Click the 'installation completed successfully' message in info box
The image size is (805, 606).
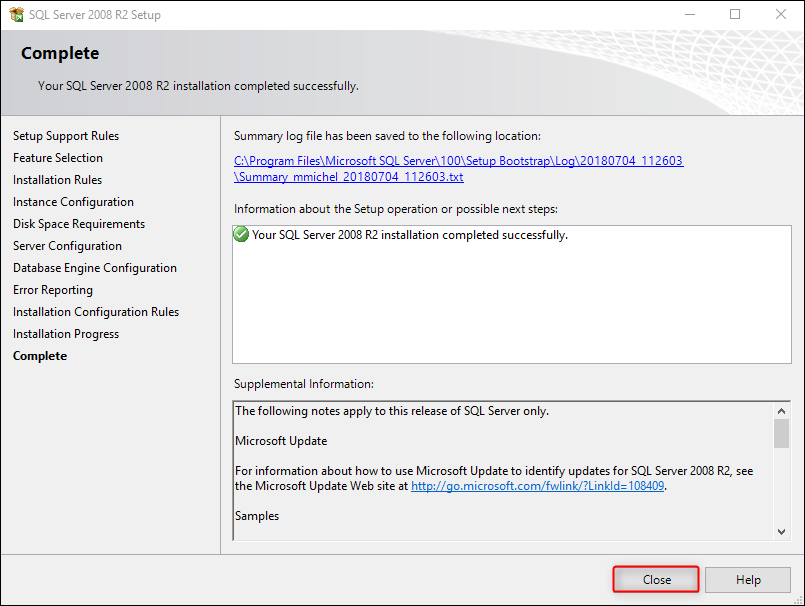410,235
